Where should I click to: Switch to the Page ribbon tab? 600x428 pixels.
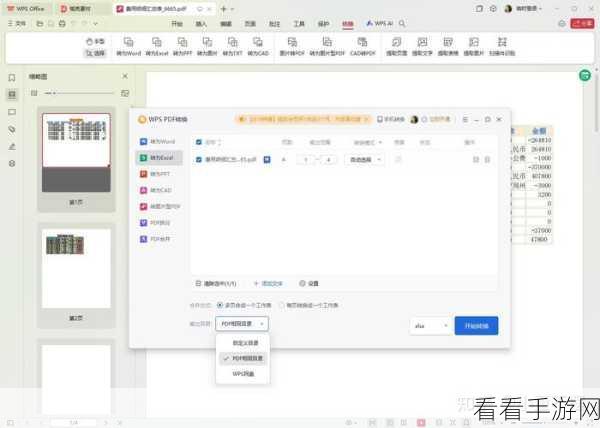[x=250, y=24]
